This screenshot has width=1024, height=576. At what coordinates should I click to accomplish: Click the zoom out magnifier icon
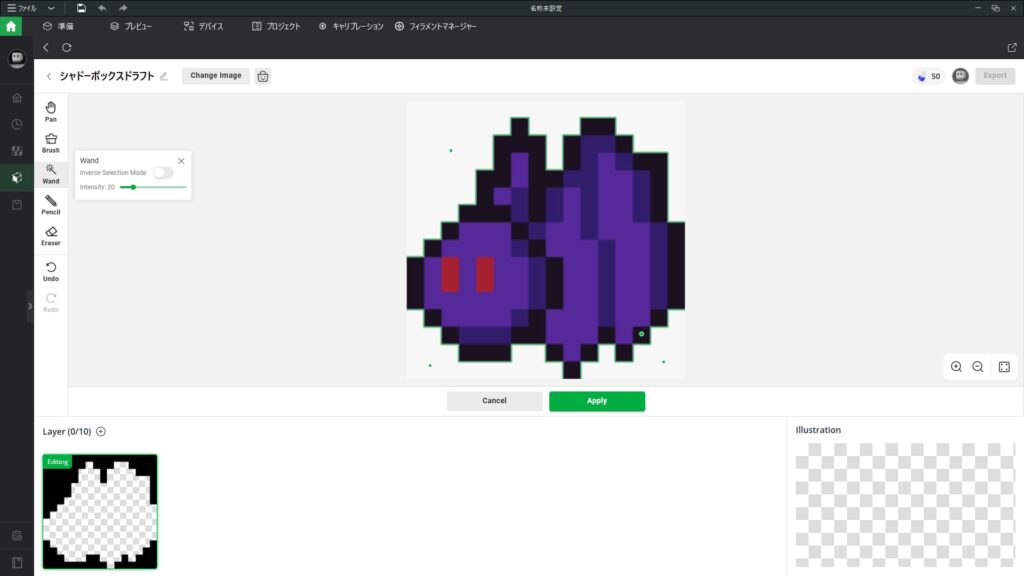(x=978, y=367)
